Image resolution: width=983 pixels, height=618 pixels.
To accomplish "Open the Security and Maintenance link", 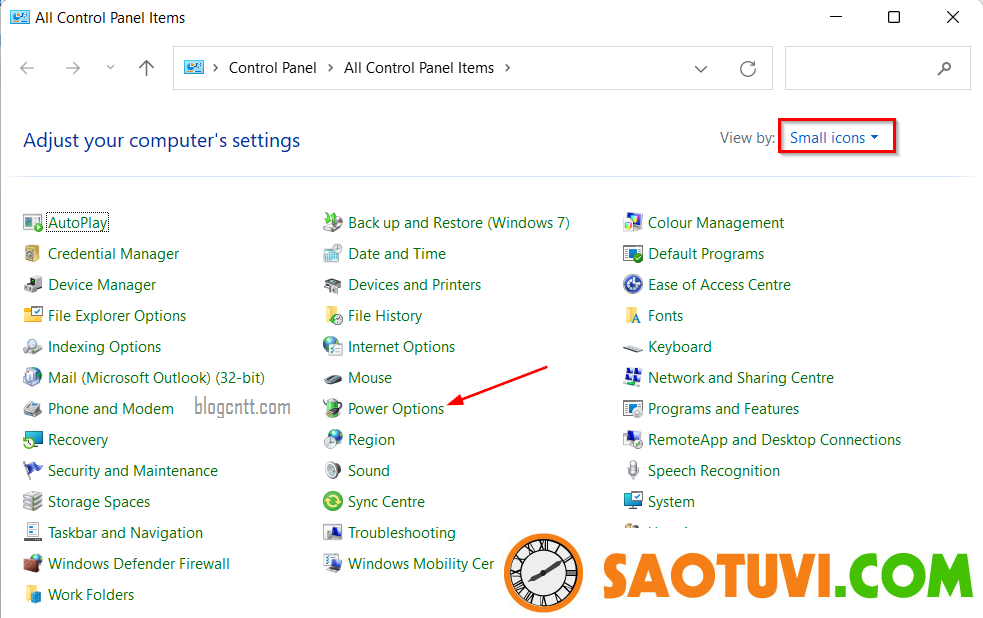I will pyautogui.click(x=133, y=471).
